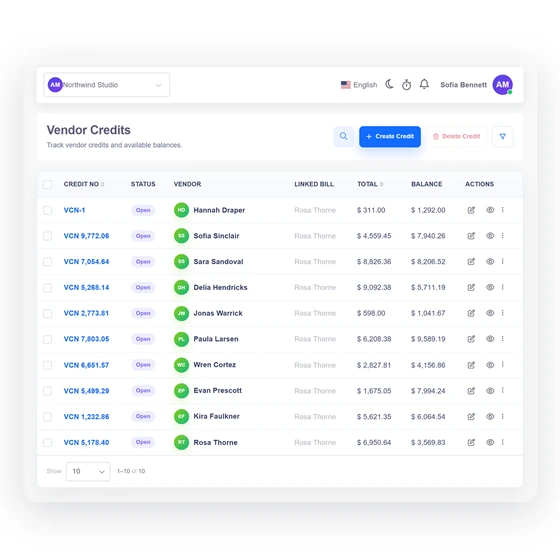Select all credits header checkbox
This screenshot has width=560, height=560.
point(48,184)
